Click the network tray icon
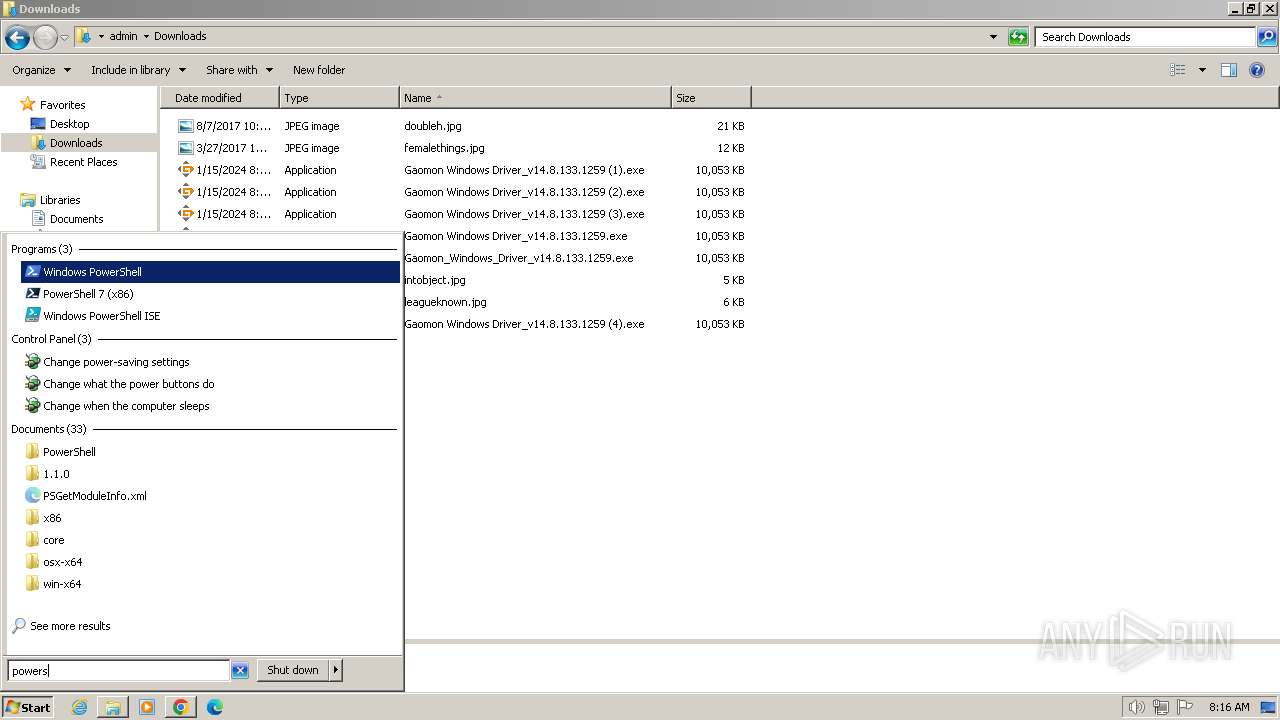Screen dimensions: 1280x720 pyautogui.click(x=1161, y=707)
